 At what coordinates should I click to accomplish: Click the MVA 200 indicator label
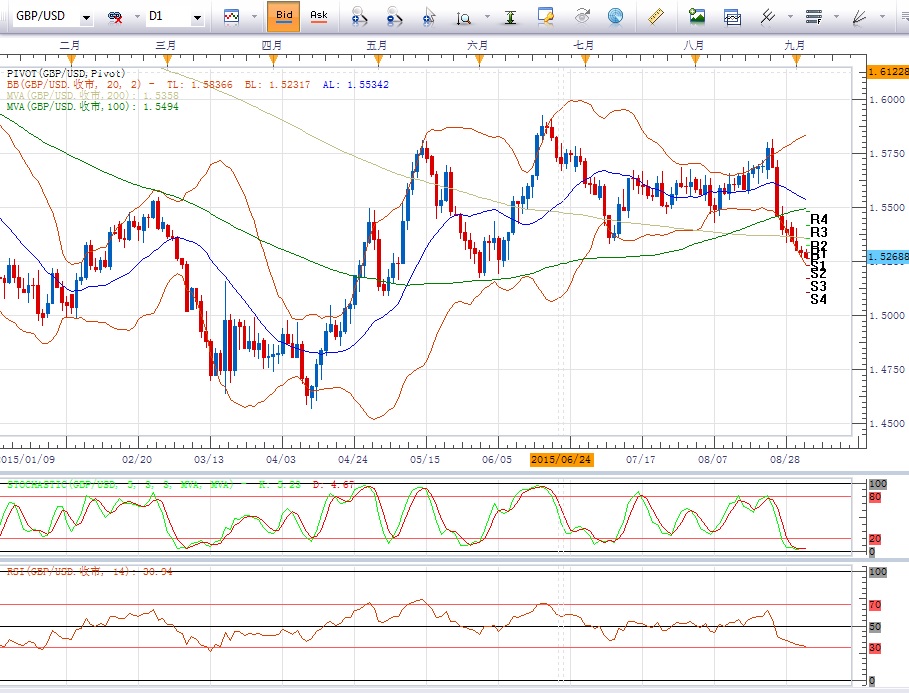[x=93, y=95]
